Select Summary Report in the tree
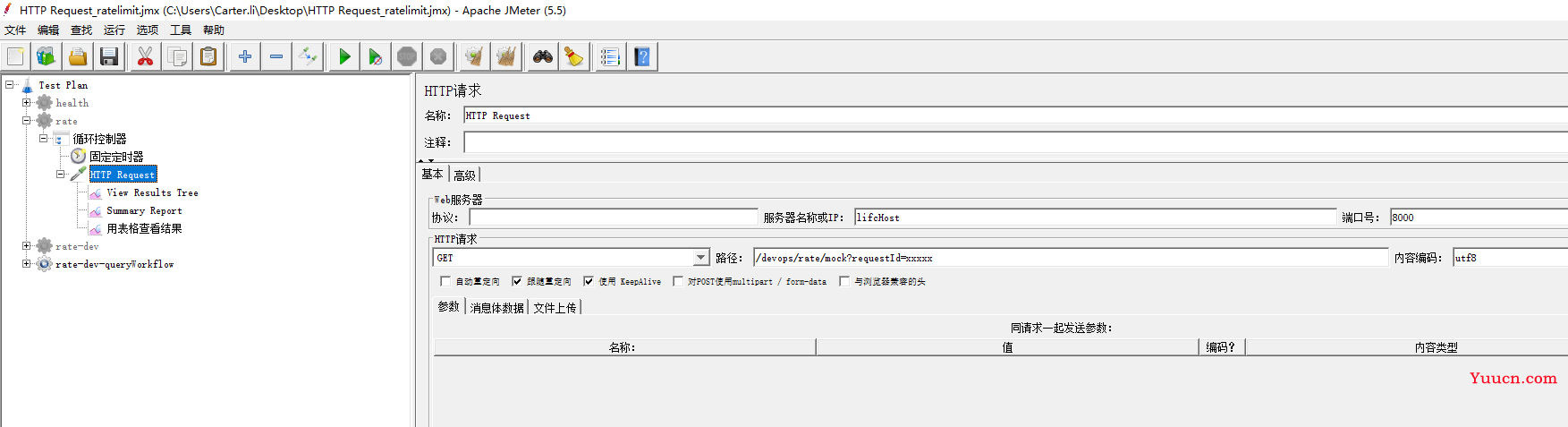Image resolution: width=1568 pixels, height=427 pixels. tap(144, 210)
